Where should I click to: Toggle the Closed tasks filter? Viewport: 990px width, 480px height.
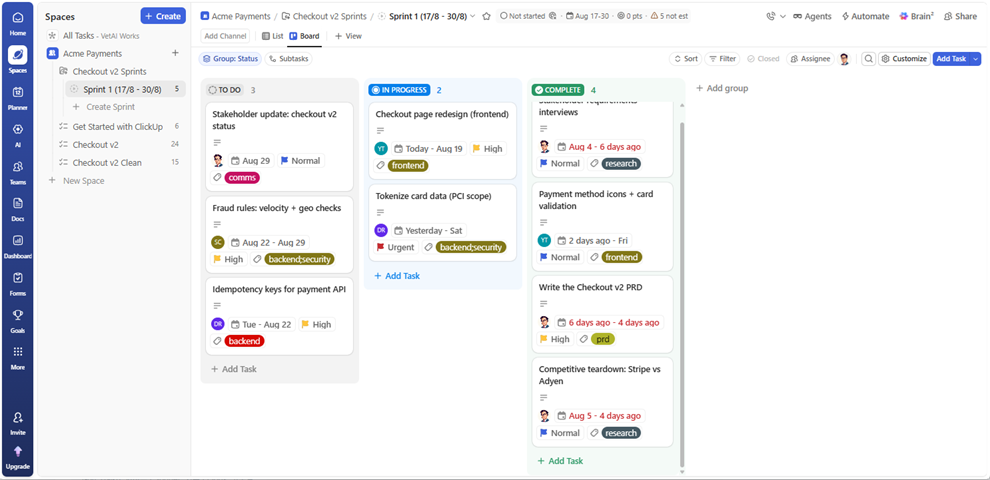click(x=763, y=59)
